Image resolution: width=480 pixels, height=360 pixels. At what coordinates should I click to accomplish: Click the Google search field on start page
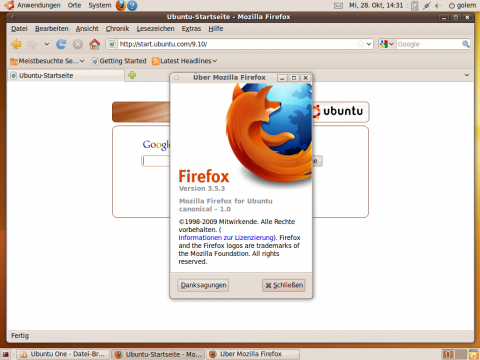tap(156, 161)
